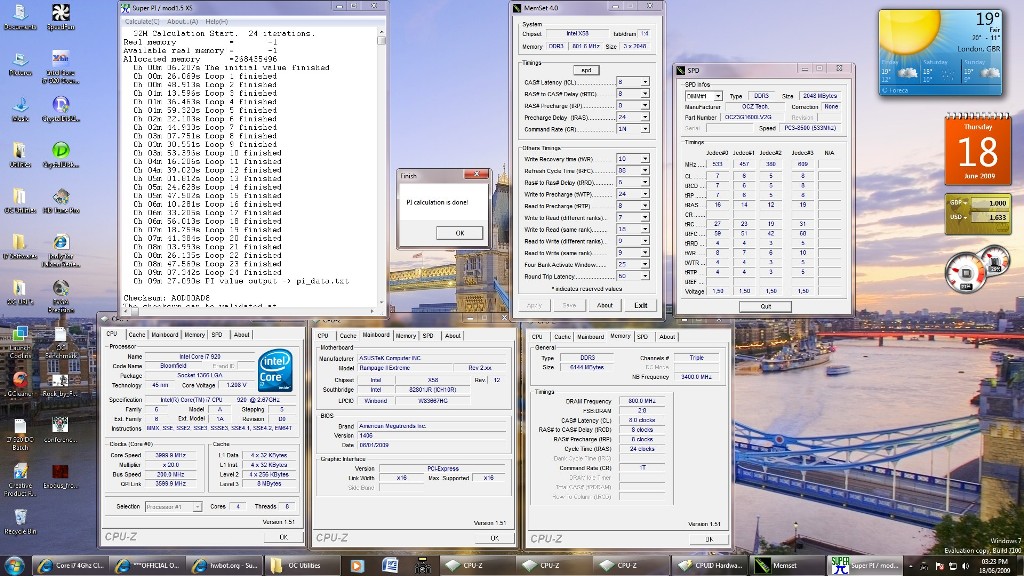Screen dimensions: 1024x576
Task: Select SPD tab in middle CPU-Z window
Action: tap(428, 336)
